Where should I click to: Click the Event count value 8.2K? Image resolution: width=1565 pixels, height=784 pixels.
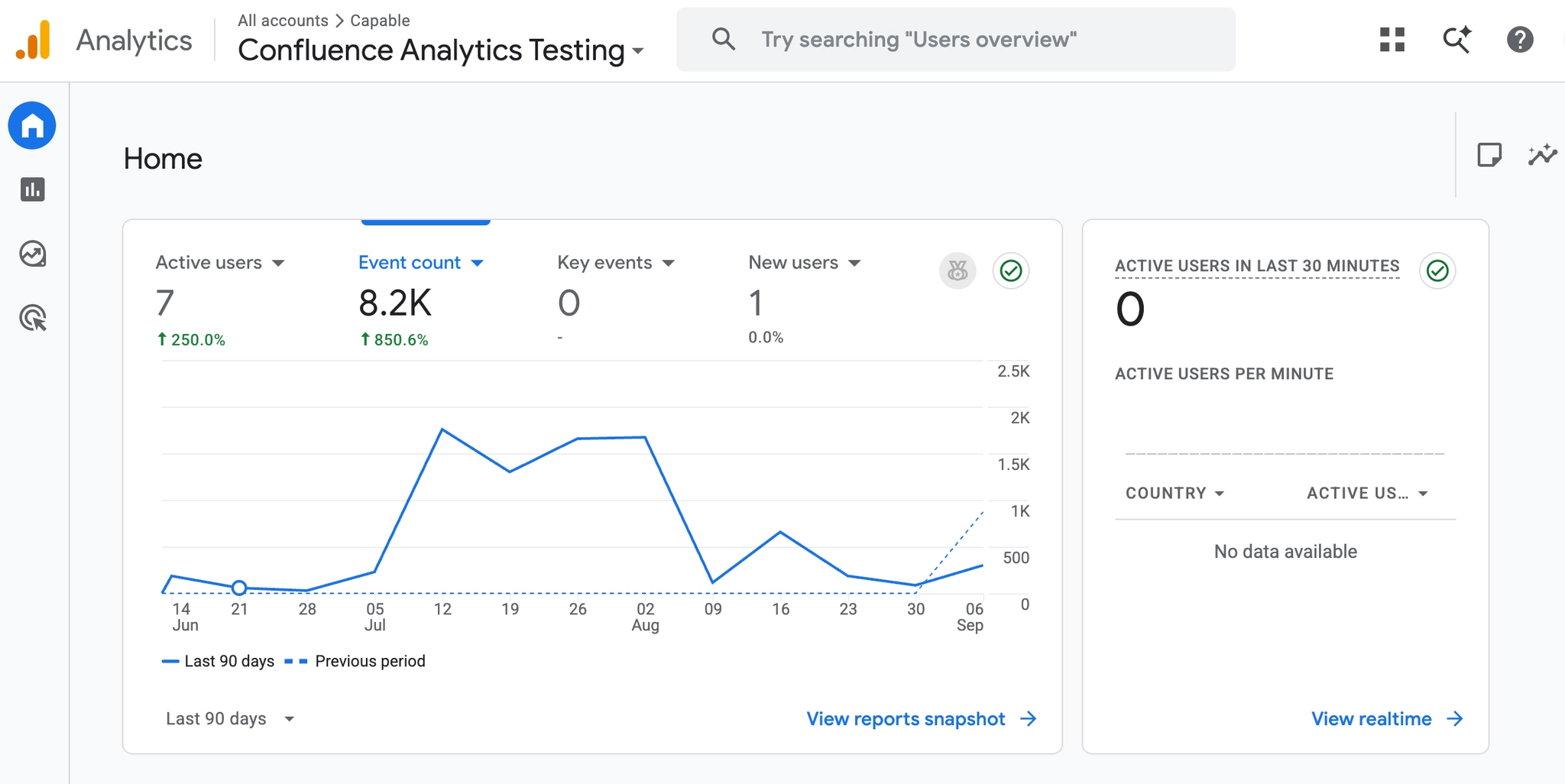pos(395,303)
